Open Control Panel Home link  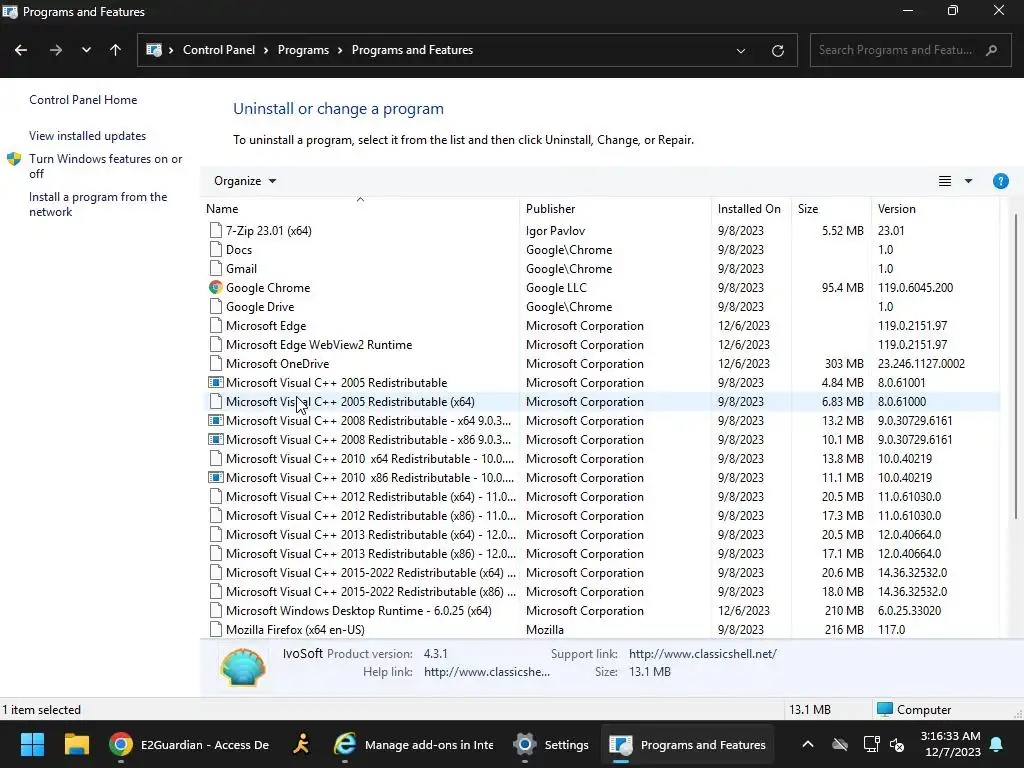[x=83, y=100]
